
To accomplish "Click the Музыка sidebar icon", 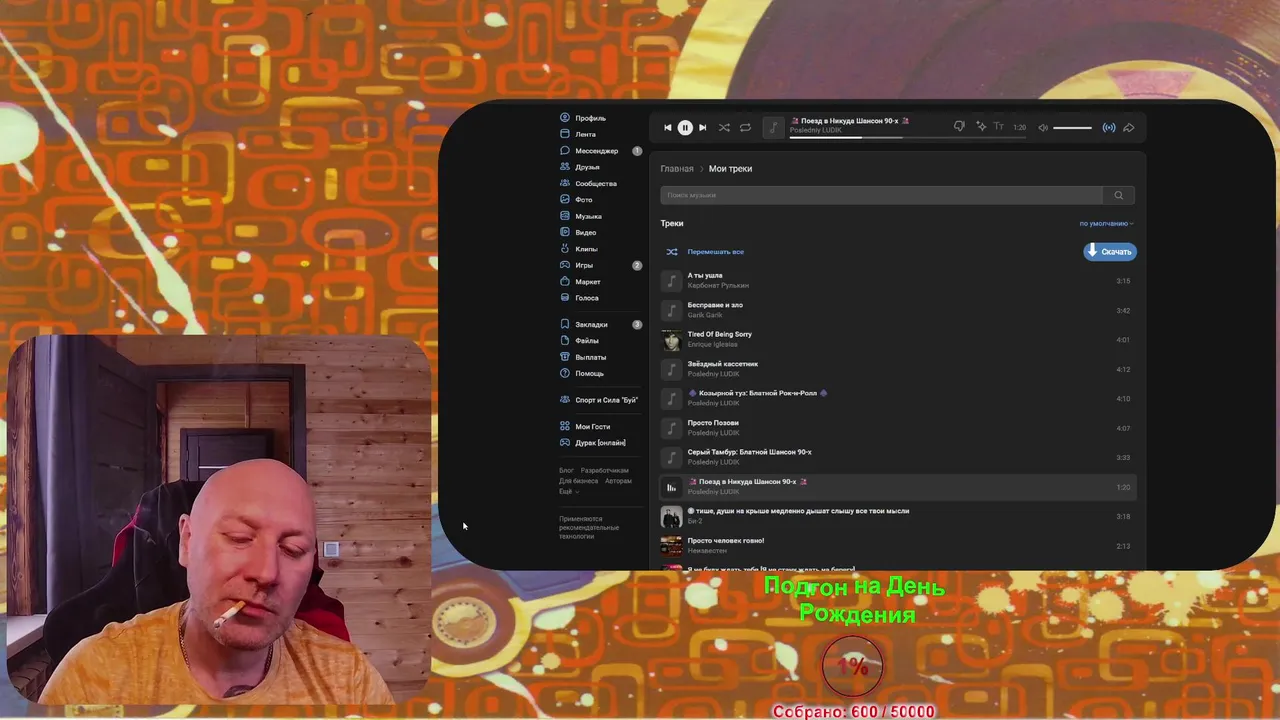I will tap(565, 216).
